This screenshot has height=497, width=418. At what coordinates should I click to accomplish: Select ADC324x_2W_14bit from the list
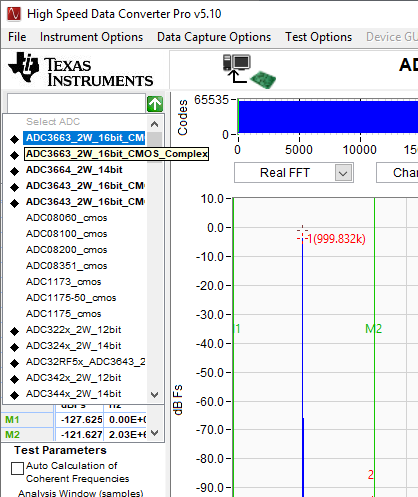(74, 346)
